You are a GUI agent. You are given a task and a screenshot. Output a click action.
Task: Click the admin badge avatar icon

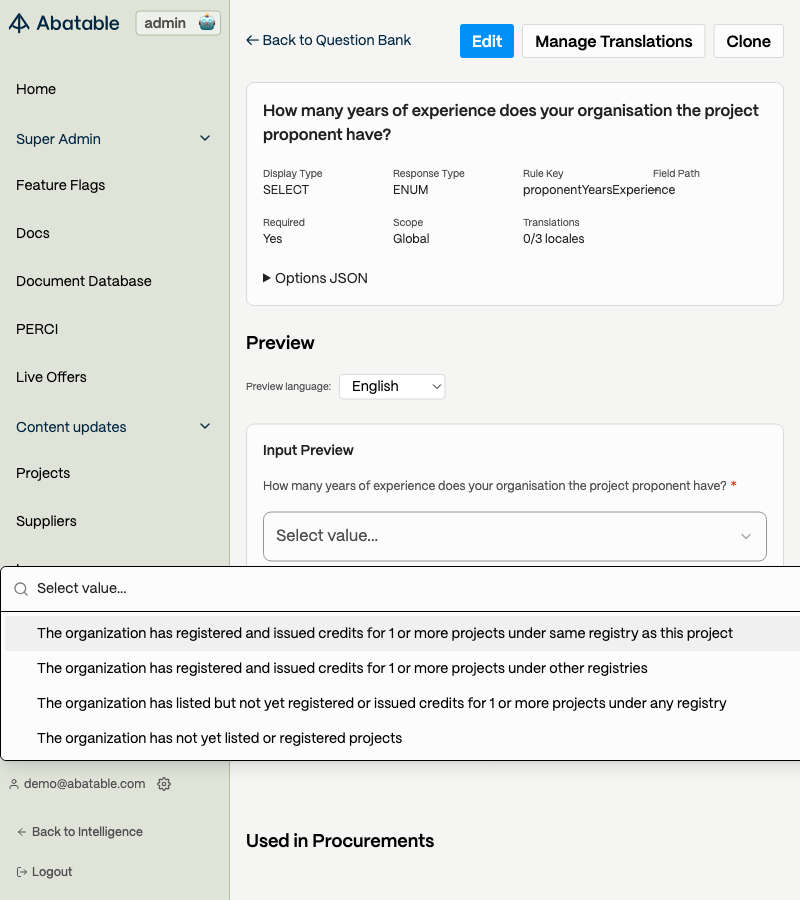pyautogui.click(x=207, y=23)
